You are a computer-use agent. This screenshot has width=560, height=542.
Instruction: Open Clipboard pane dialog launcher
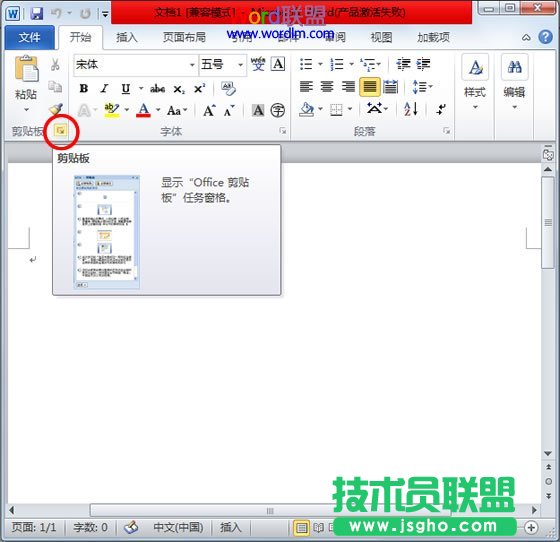click(60, 131)
